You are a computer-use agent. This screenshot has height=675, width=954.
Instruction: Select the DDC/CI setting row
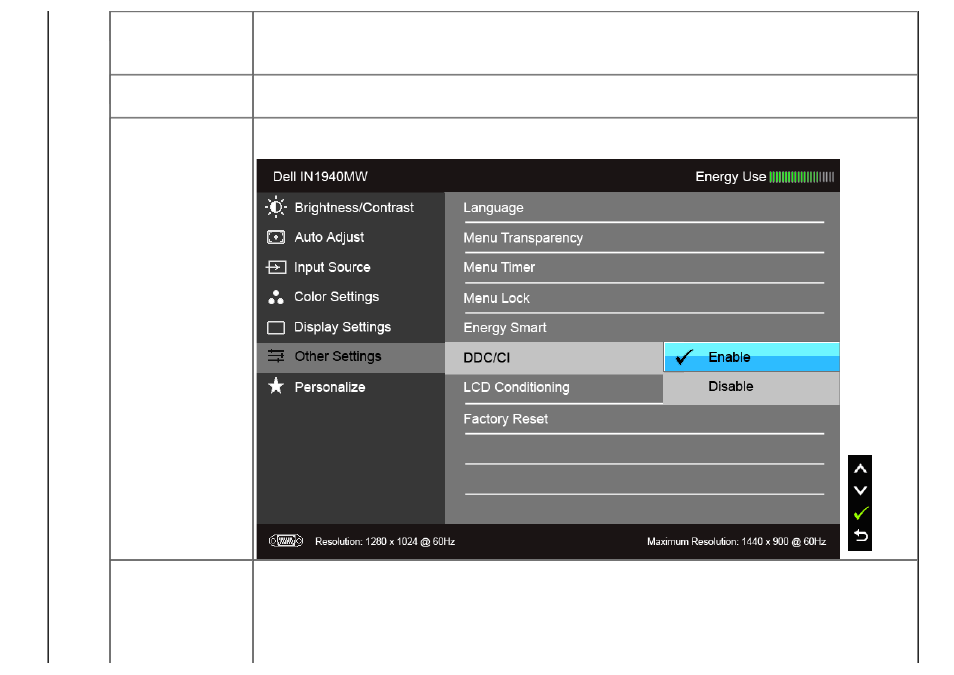click(554, 358)
